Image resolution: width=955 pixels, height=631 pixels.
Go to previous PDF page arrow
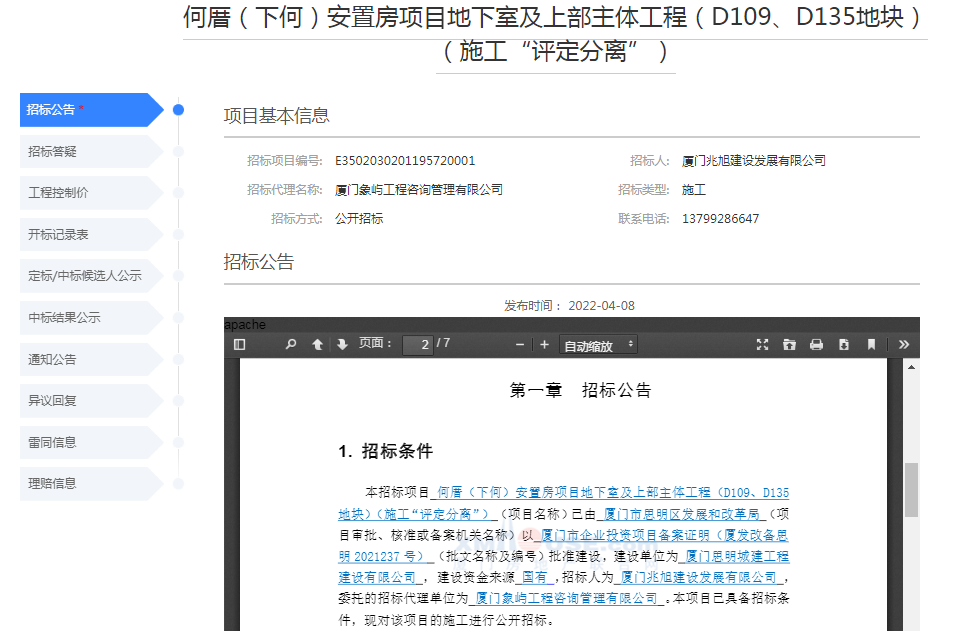(x=317, y=345)
